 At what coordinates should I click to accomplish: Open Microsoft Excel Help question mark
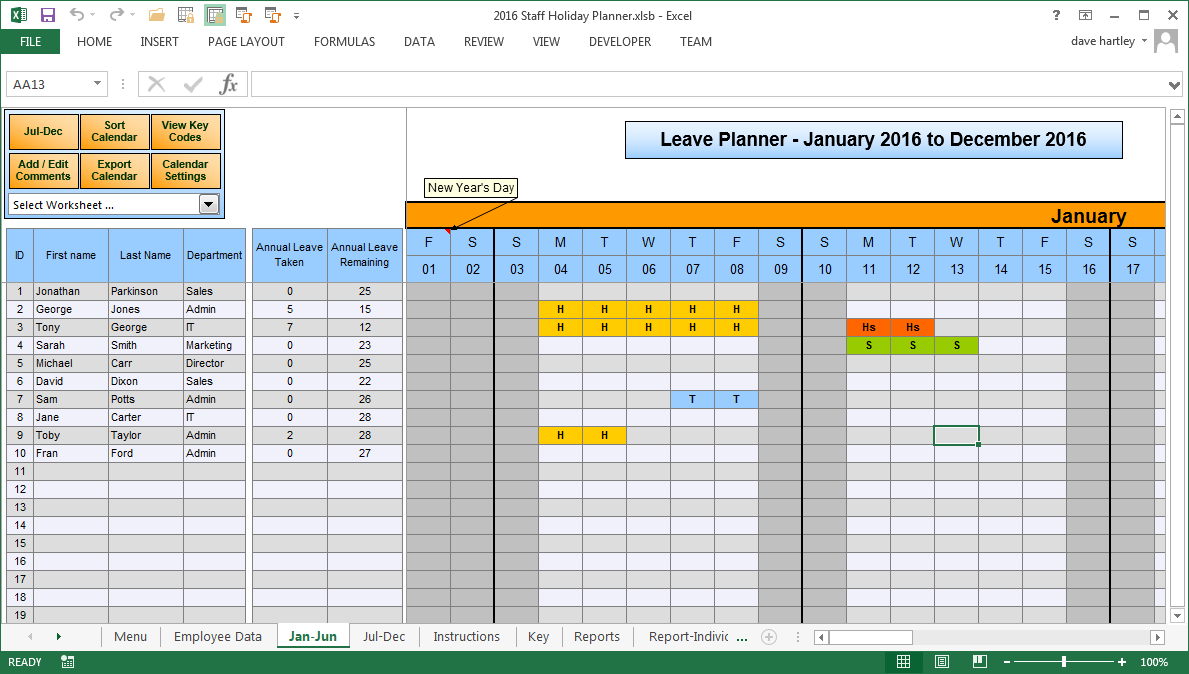pos(1056,15)
